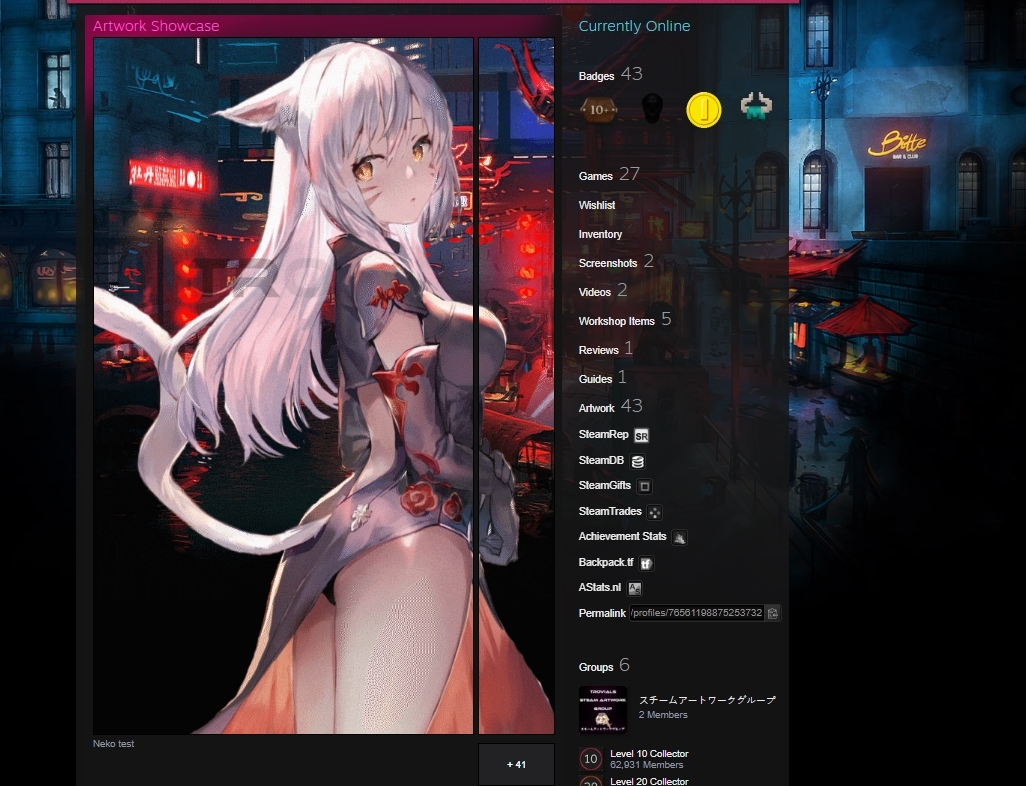Click the 2 Members text
This screenshot has width=1026, height=786.
[663, 715]
